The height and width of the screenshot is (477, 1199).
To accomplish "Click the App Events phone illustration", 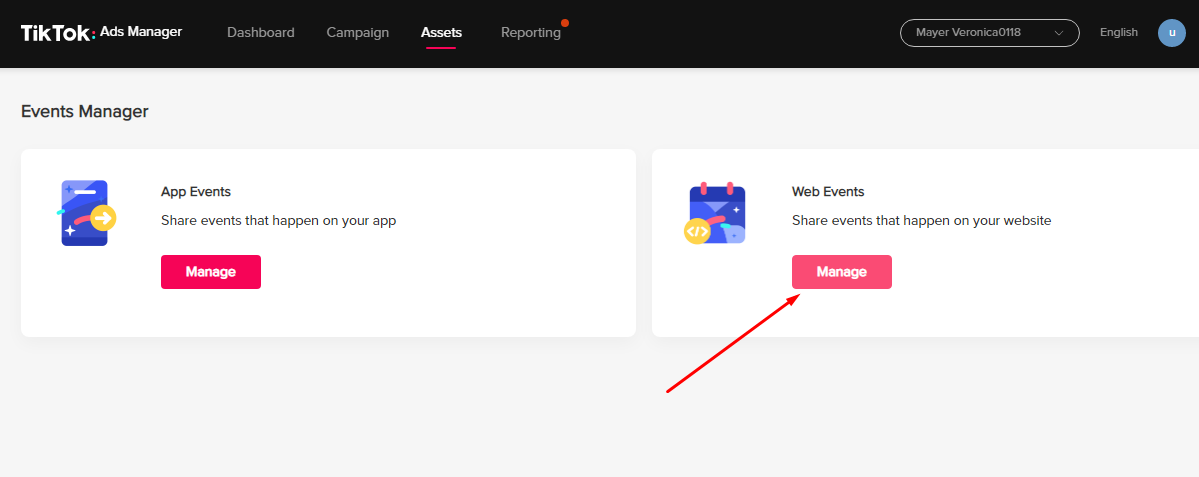I will pos(86,213).
